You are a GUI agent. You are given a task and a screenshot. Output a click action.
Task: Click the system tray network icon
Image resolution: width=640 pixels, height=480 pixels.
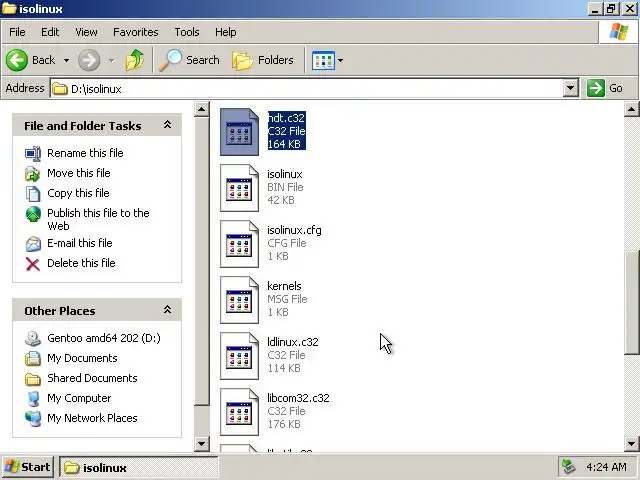coord(569,467)
